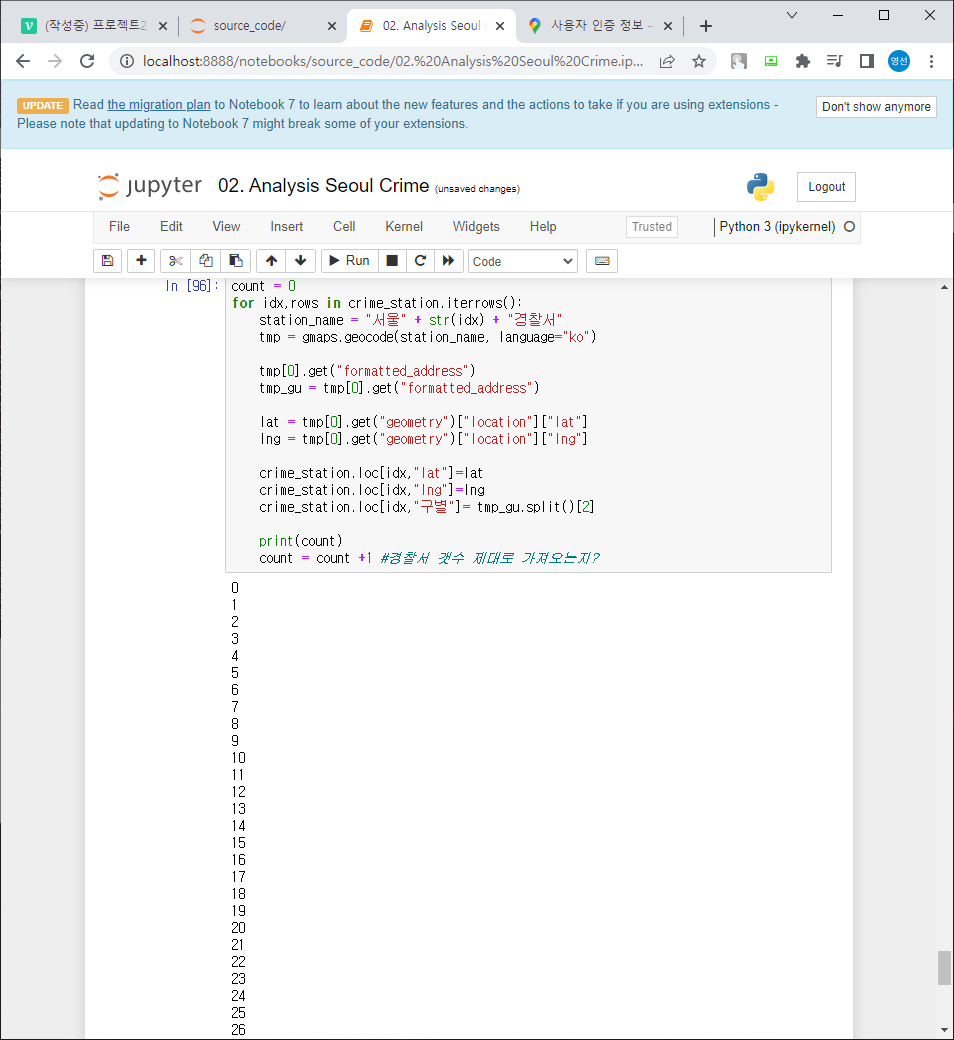954x1040 pixels.
Task: Open the migration plan link
Action: pos(159,105)
